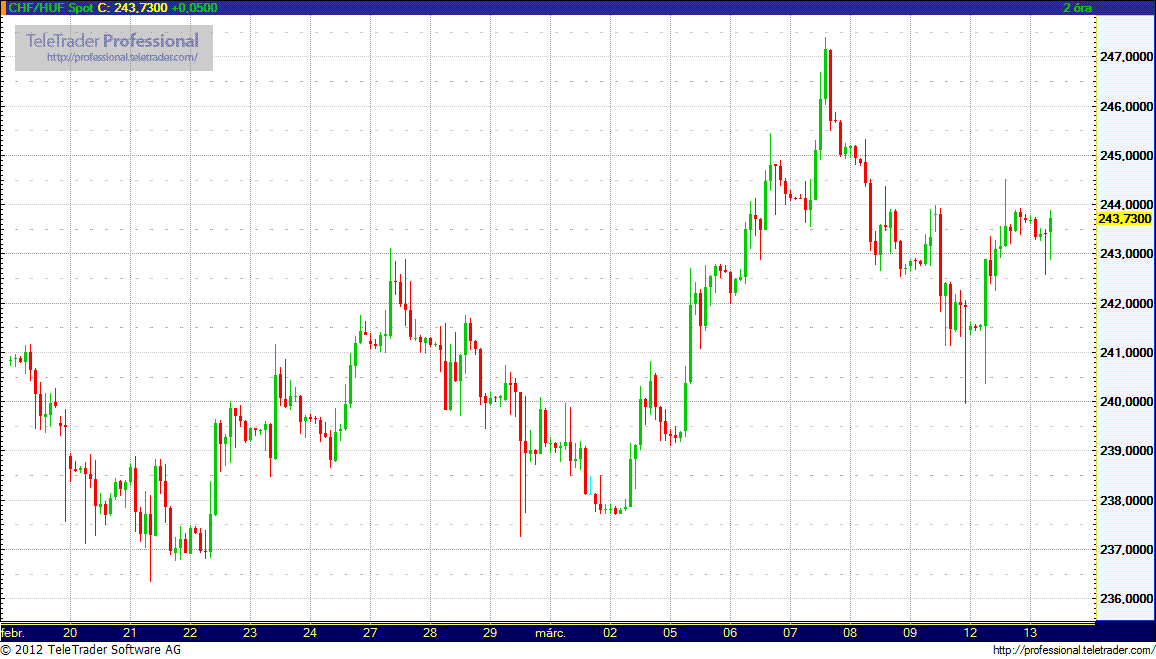Select date label 07 on time axis

tap(790, 633)
